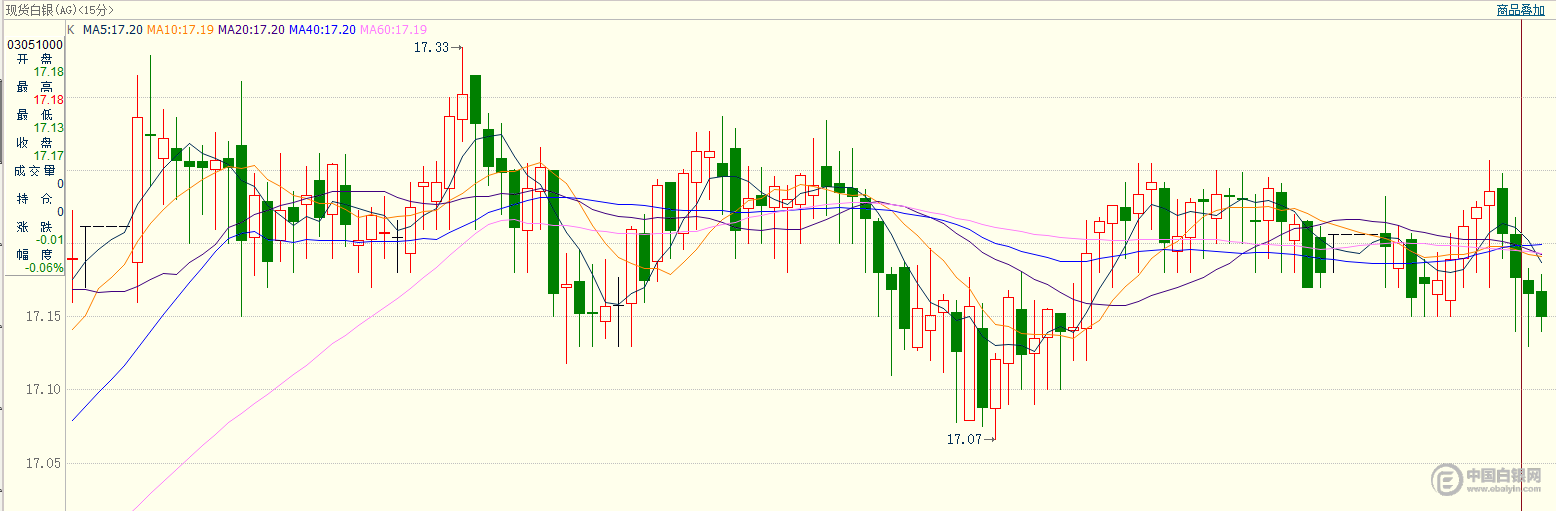The image size is (1556, 511).
Task: Click the 幅度 value -0.06%
Action: [44, 268]
